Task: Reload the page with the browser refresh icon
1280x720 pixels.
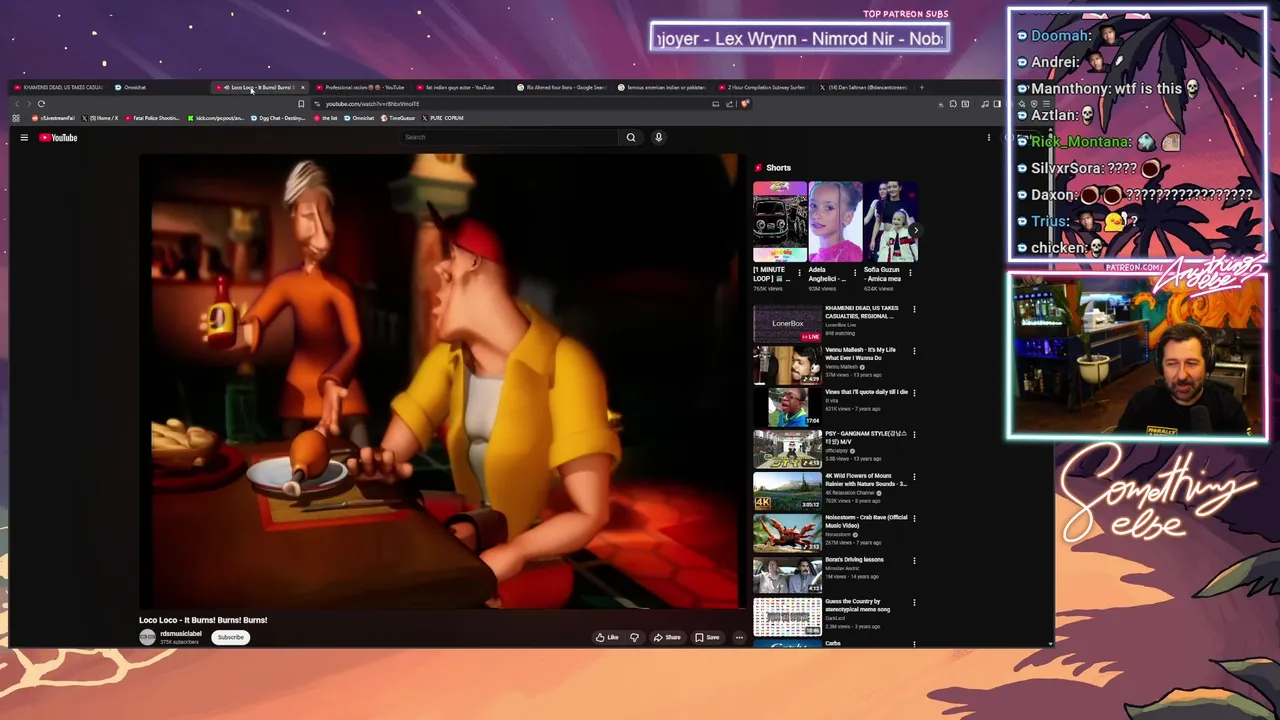Action: (x=41, y=104)
